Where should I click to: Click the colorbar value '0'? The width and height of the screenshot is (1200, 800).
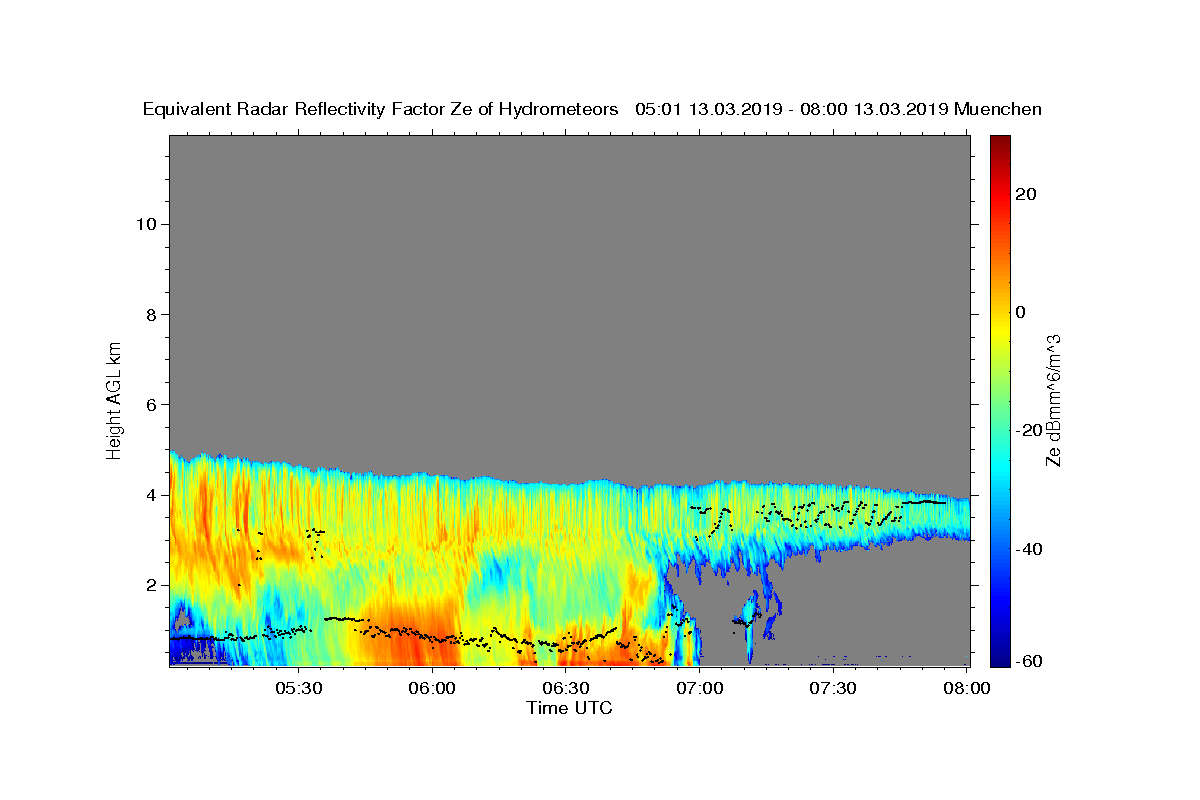coord(1020,312)
